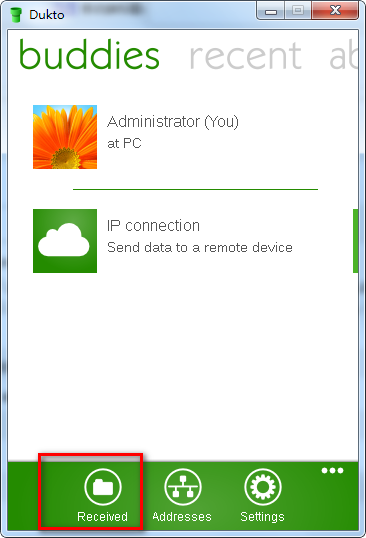Viewport: 366px width, 538px height.
Task: Select the white cloud IP connection icon
Action: 65,241
